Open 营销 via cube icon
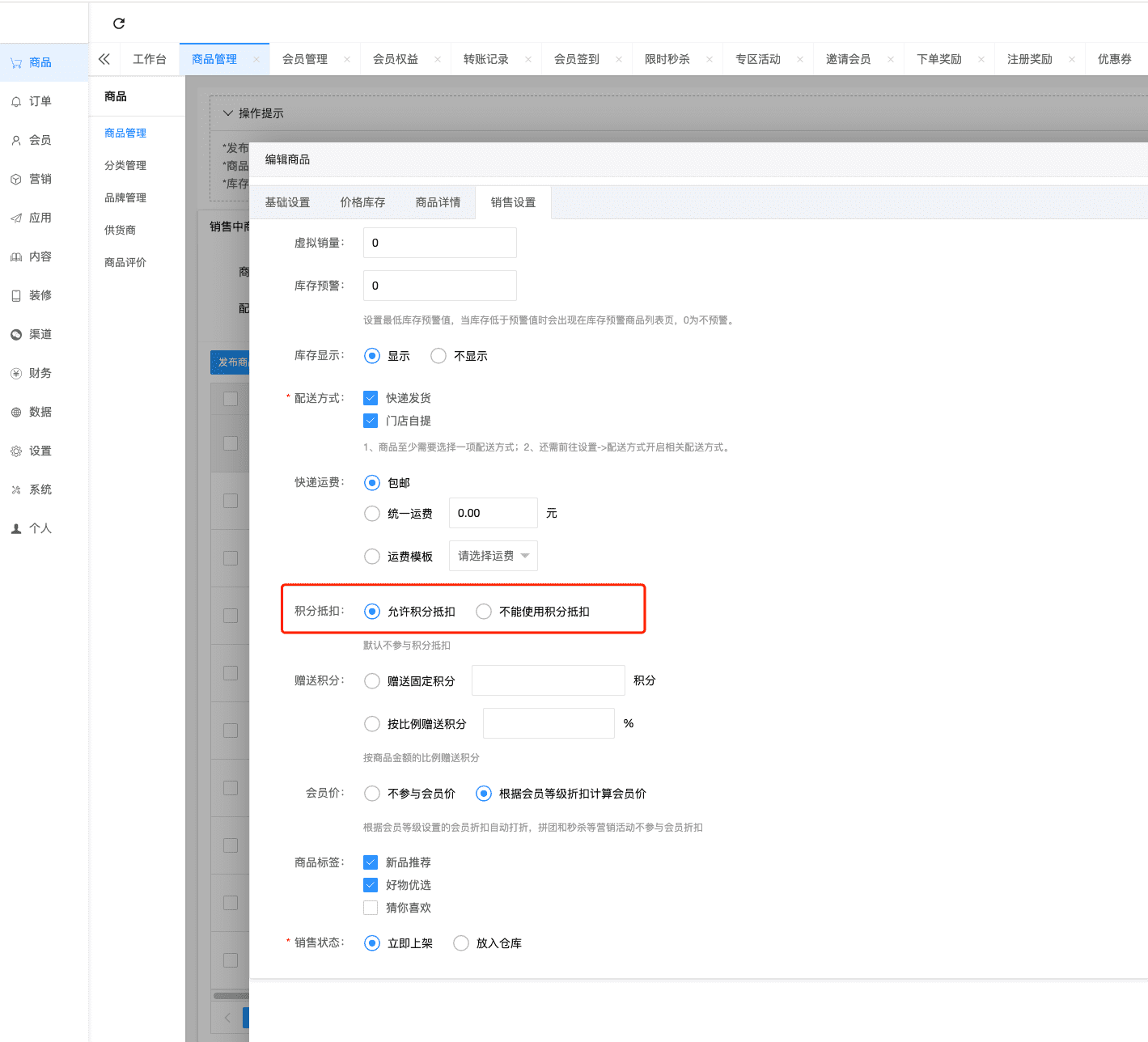 click(x=16, y=180)
